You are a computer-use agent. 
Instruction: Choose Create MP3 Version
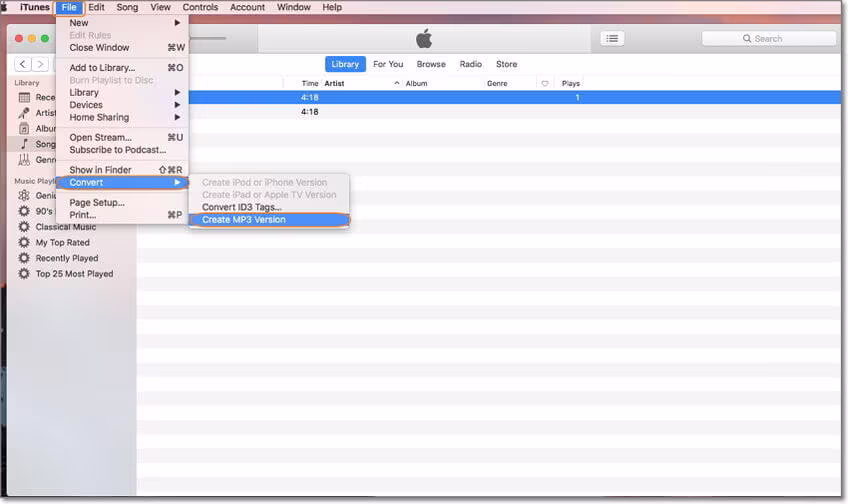269,220
